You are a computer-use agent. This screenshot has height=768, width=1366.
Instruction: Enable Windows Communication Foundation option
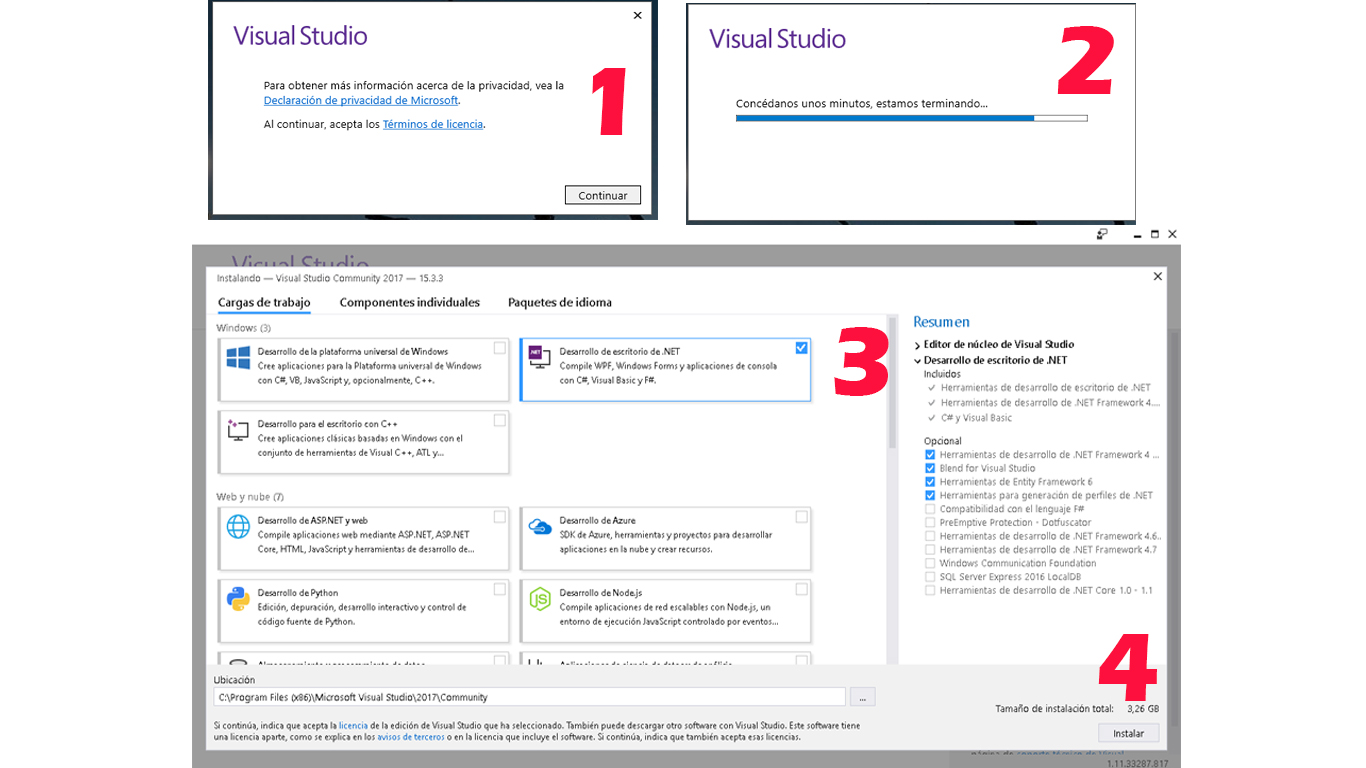tap(930, 563)
